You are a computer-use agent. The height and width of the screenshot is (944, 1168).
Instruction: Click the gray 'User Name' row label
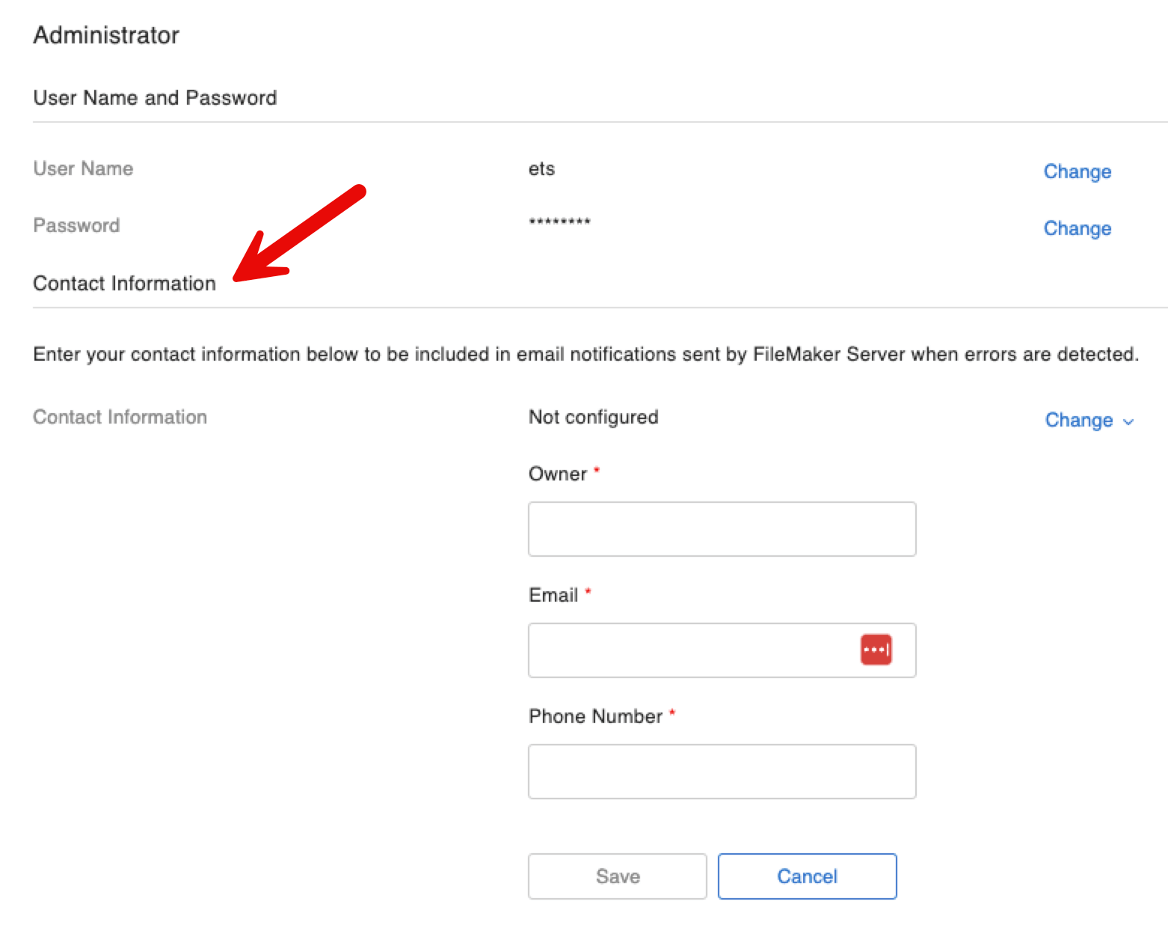coord(83,168)
